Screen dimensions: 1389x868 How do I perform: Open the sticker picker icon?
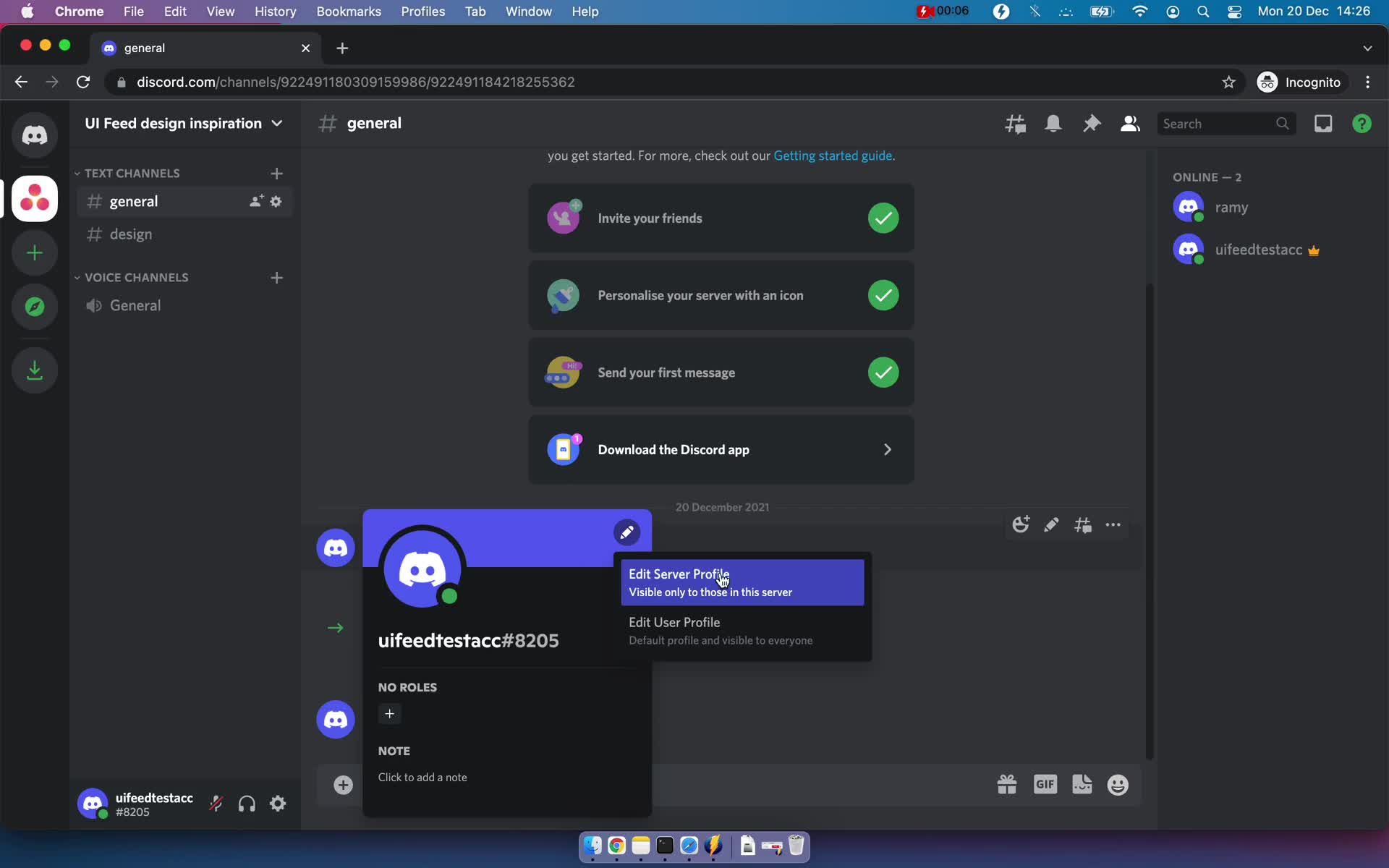click(1082, 785)
